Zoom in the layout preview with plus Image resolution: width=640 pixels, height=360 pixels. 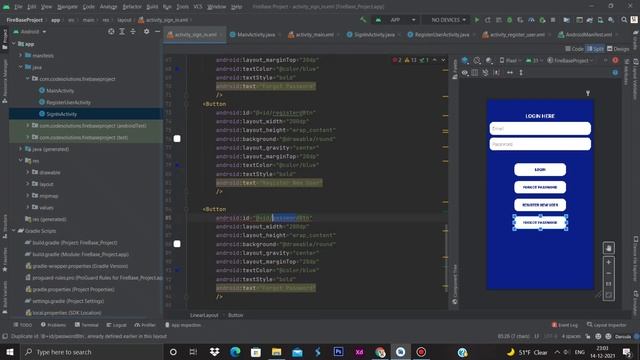[x=608, y=262]
